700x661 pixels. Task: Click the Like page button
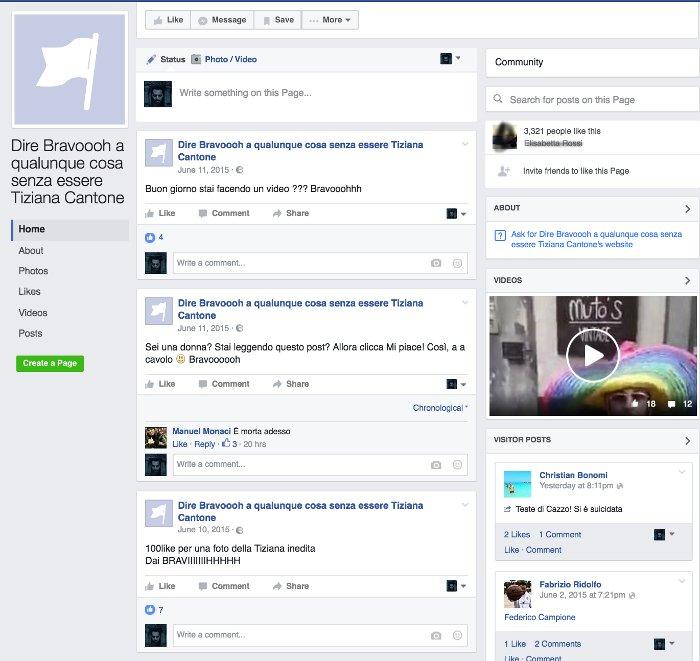[168, 20]
